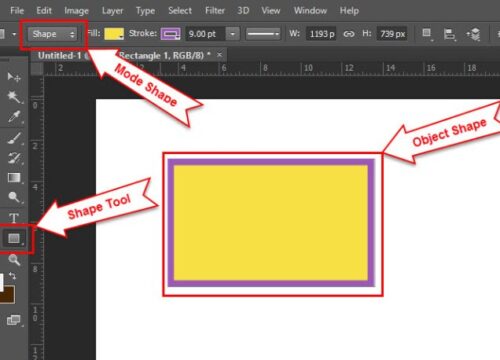
Task: Click the yellow Fill color swatch
Action: click(114, 34)
